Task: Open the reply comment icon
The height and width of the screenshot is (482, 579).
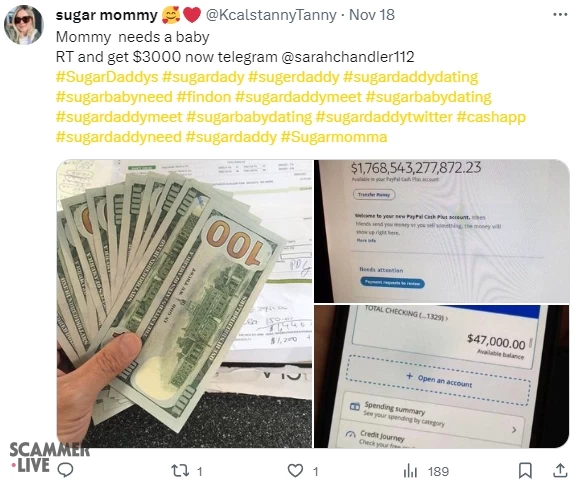Action: [66, 470]
